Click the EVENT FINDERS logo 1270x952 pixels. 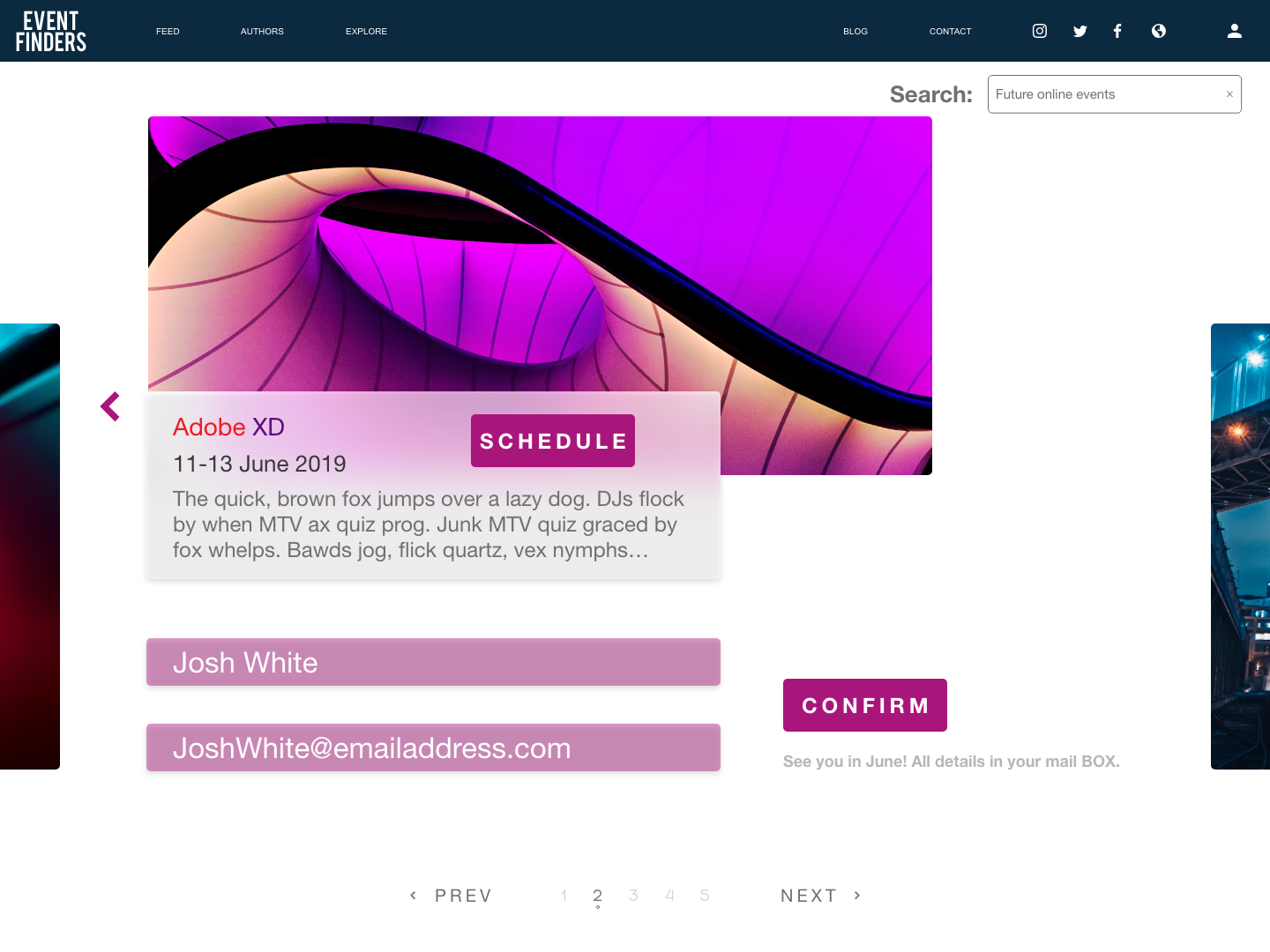click(50, 31)
